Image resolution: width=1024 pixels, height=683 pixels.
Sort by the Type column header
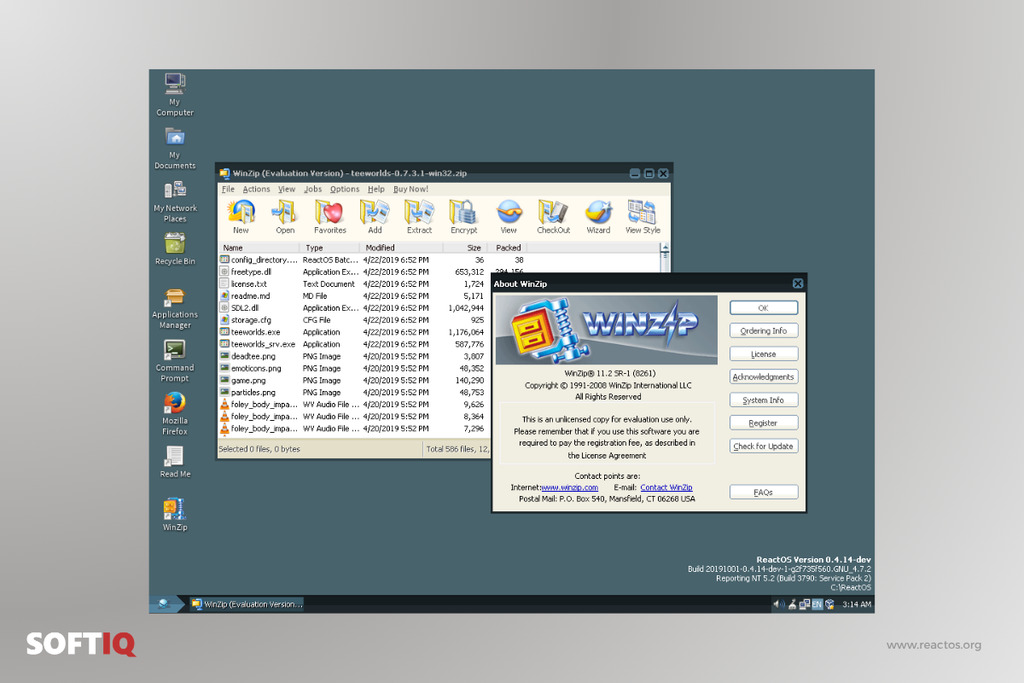click(x=329, y=248)
